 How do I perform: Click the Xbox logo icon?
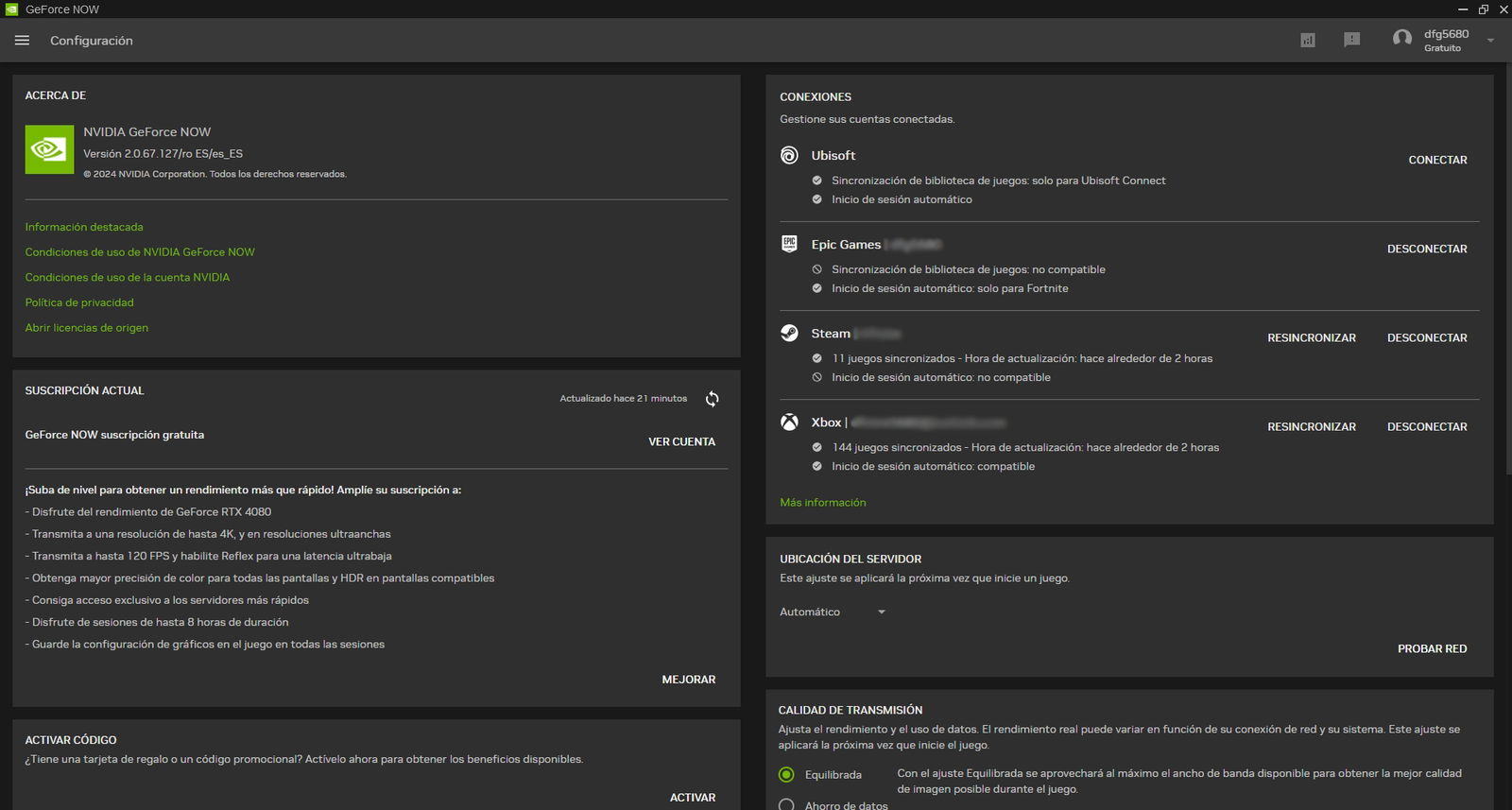[789, 422]
